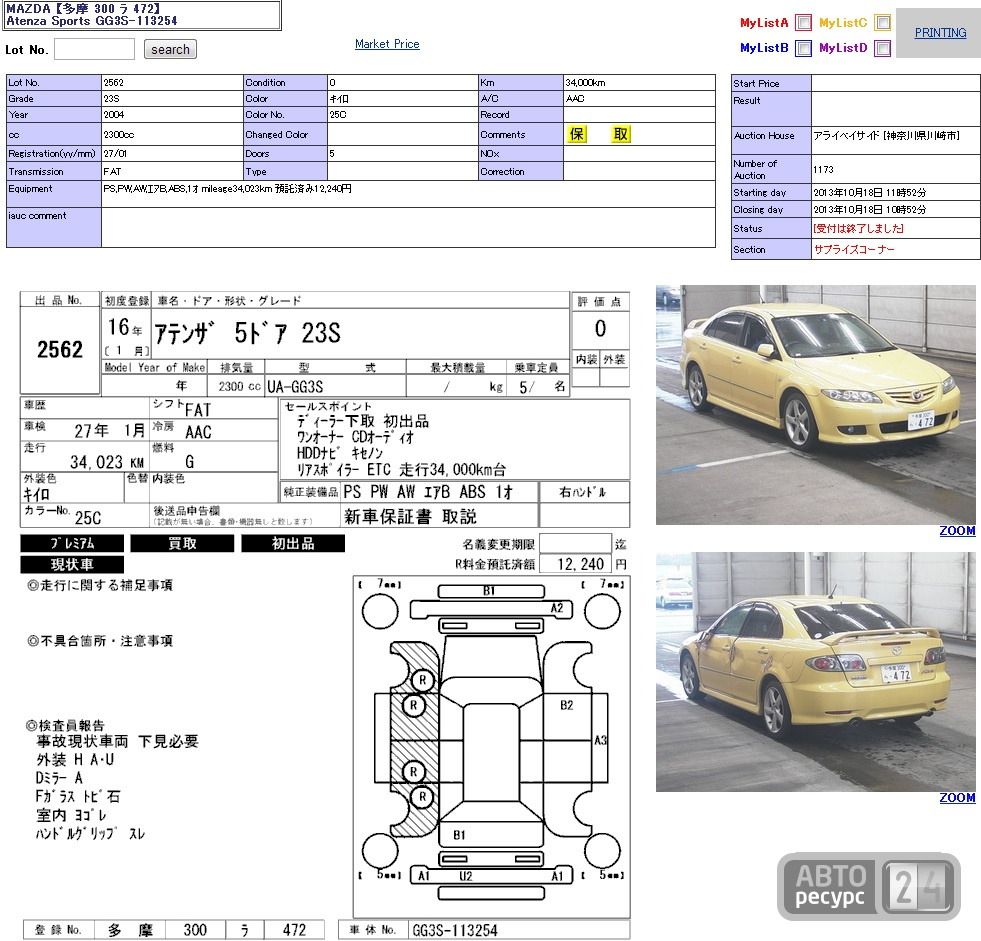Click the U2 mark on rear bumper diagram

[x=465, y=876]
